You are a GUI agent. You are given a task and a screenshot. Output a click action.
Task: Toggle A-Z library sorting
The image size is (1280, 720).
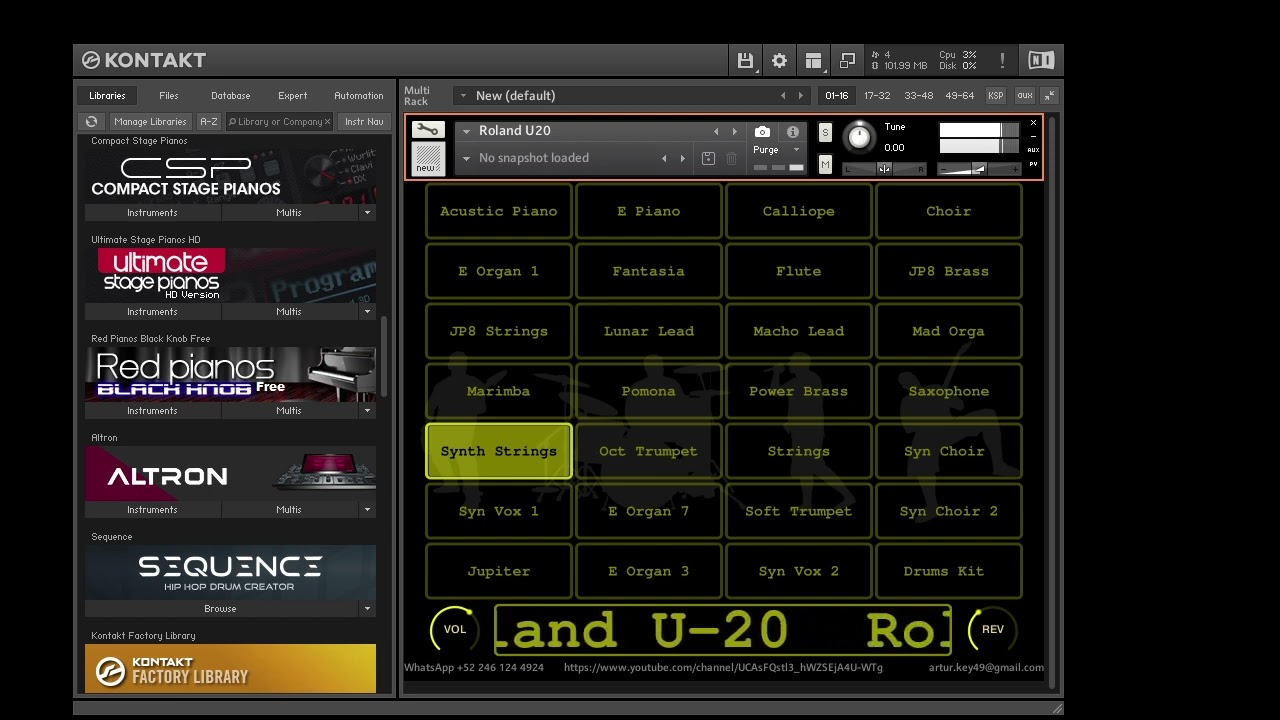(x=208, y=122)
